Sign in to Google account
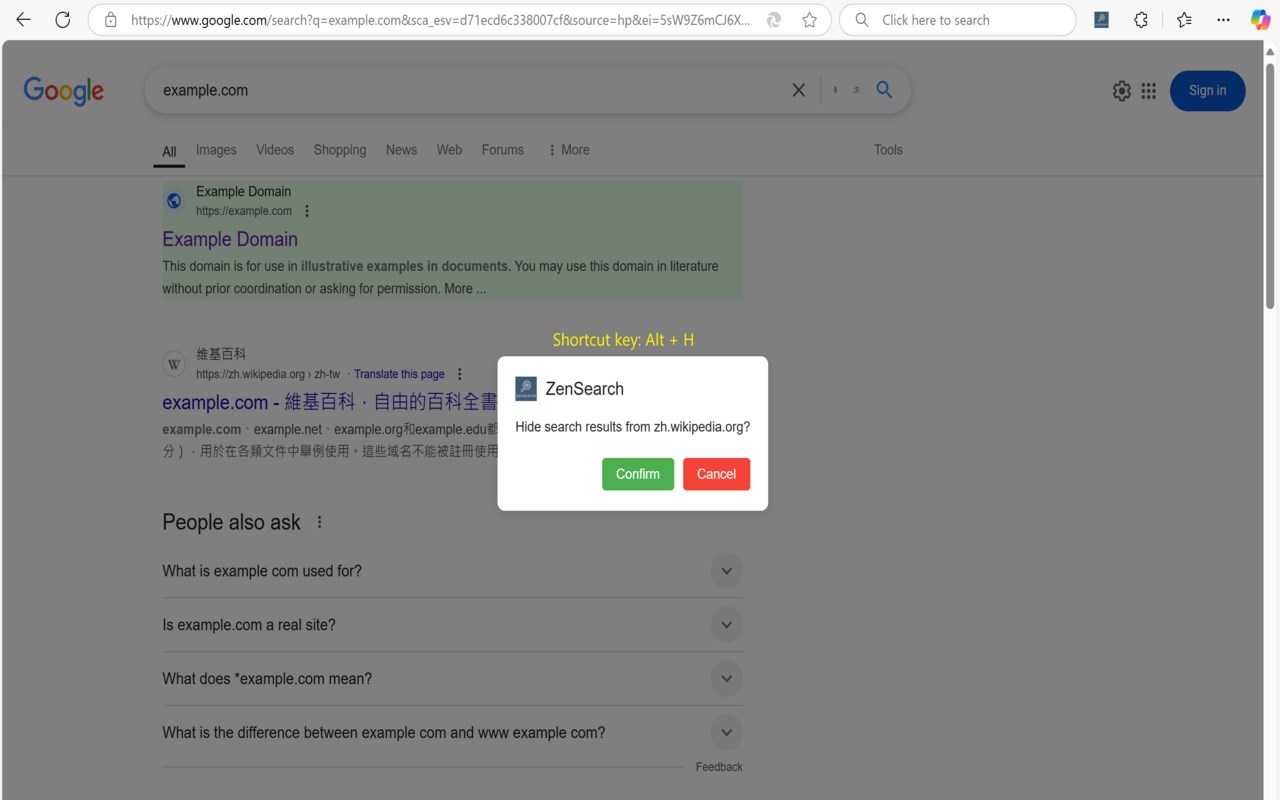The height and width of the screenshot is (800, 1280). point(1207,91)
